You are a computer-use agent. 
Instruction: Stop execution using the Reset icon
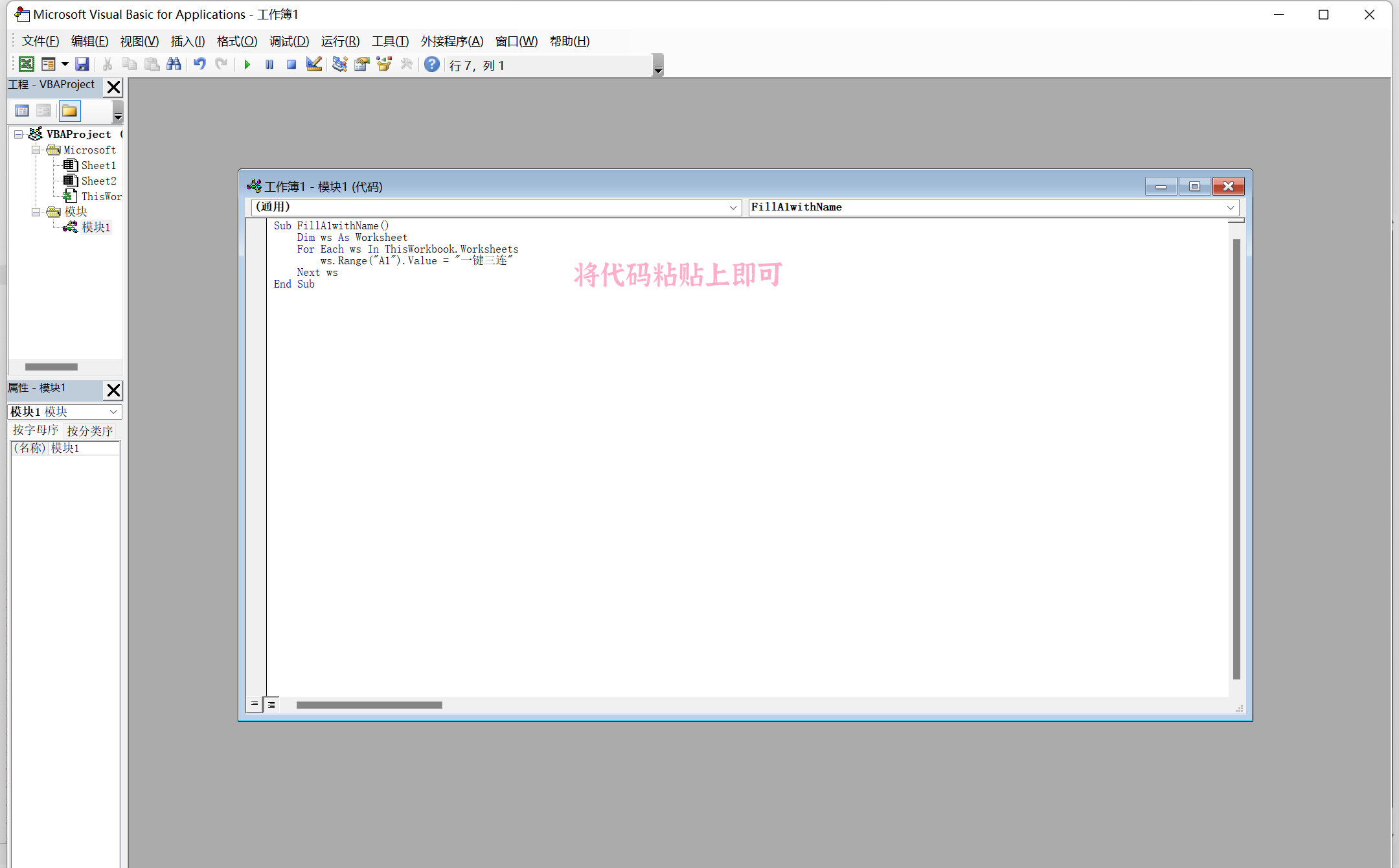click(x=291, y=64)
